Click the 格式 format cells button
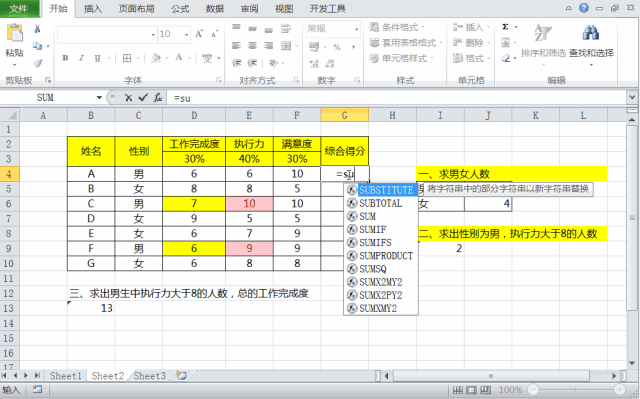640x399 pixels. (471, 58)
